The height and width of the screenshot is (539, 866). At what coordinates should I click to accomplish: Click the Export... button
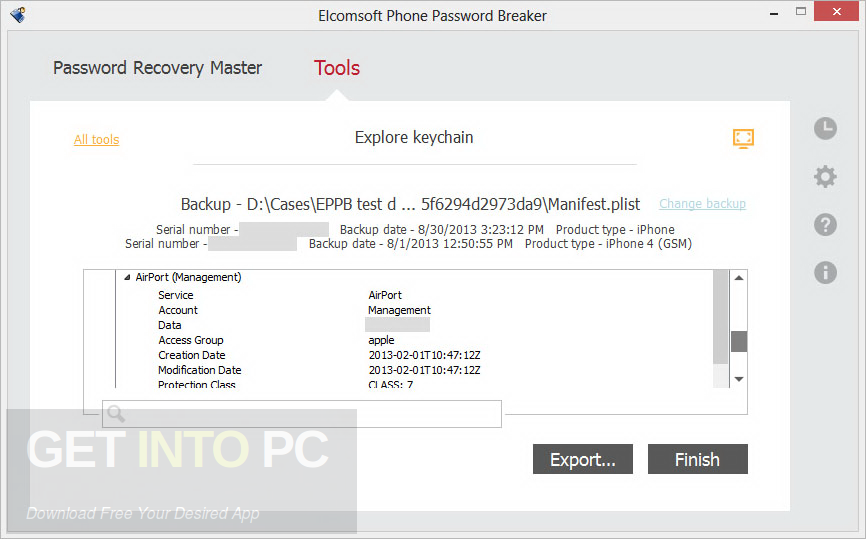pyautogui.click(x=583, y=459)
